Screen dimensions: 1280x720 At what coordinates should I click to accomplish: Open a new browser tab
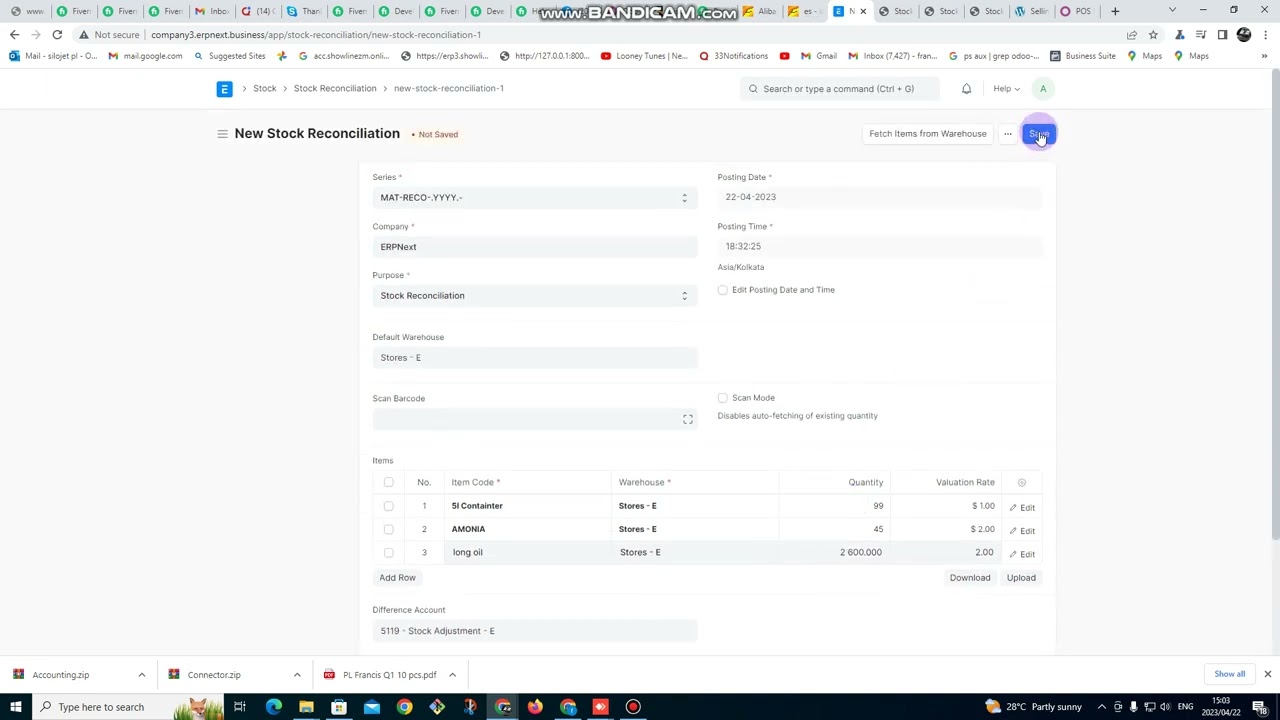click(x=1115, y=11)
